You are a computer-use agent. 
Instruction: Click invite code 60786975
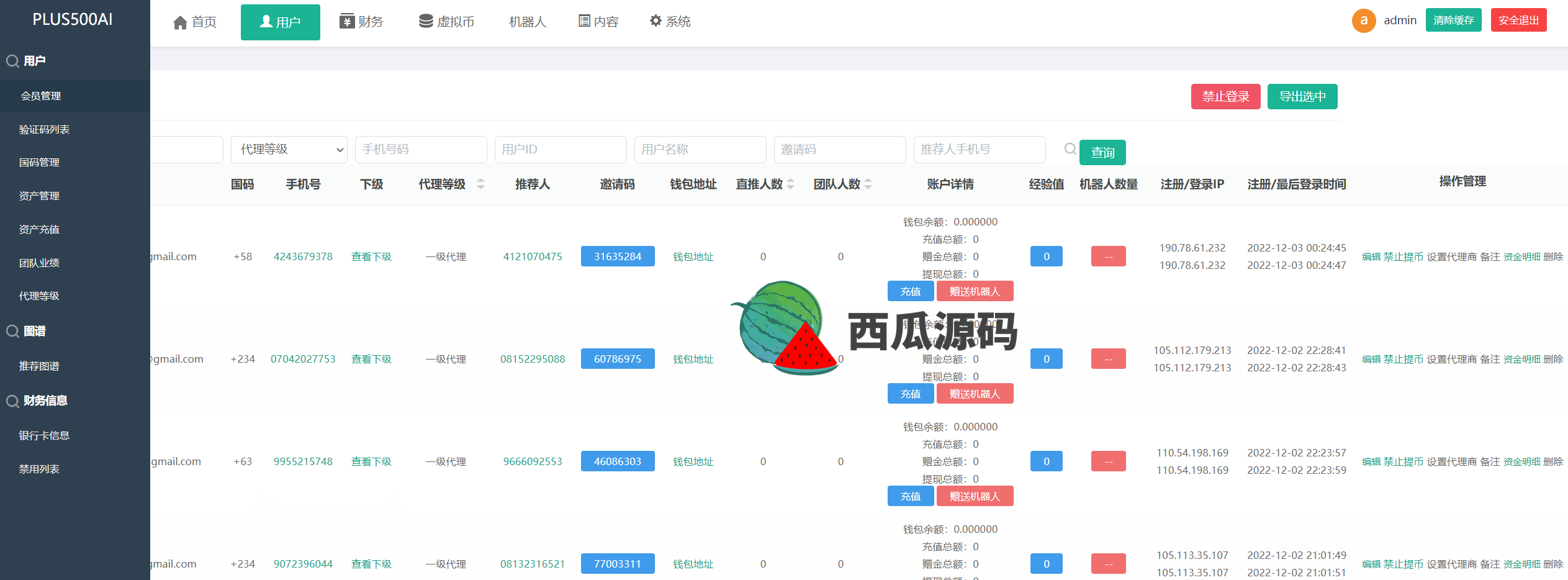618,359
